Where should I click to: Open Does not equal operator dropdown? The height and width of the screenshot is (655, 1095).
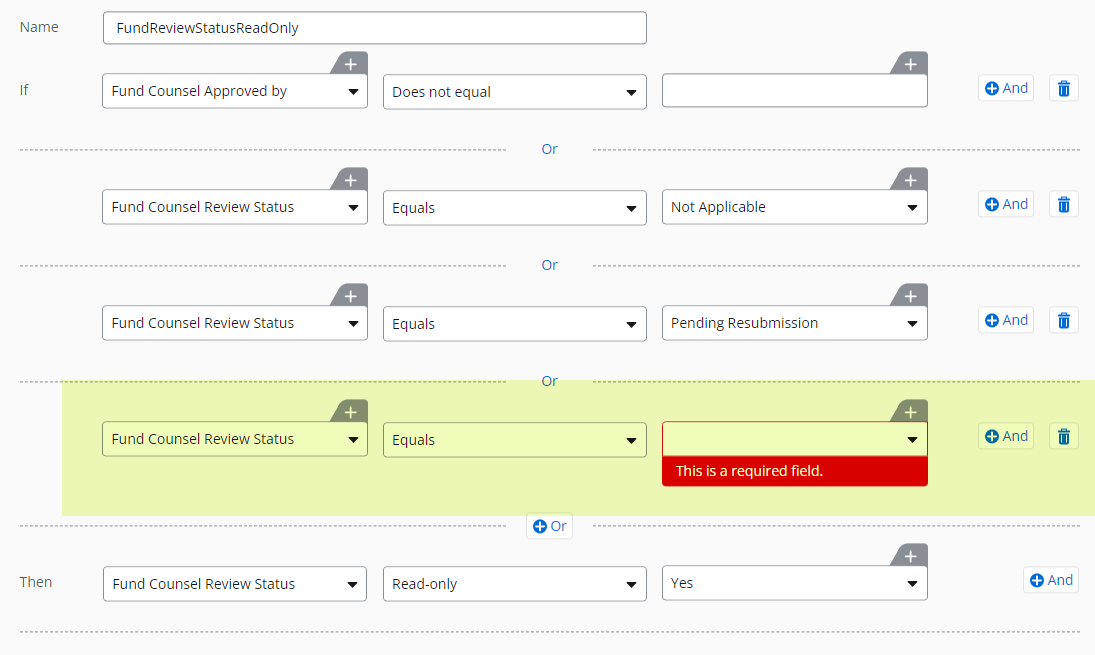click(x=515, y=92)
